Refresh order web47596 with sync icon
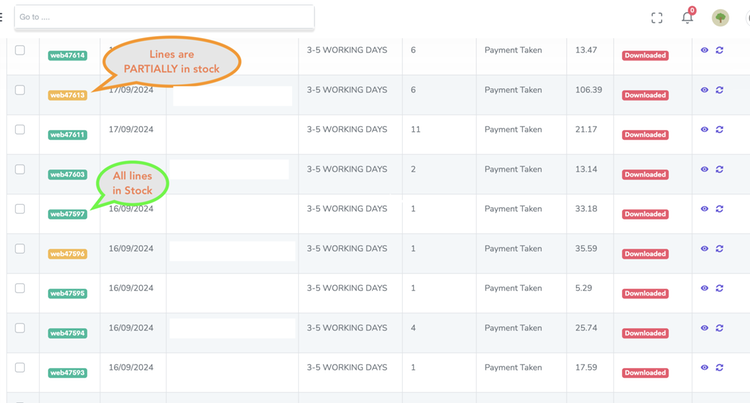This screenshot has height=403, width=750. 720,249
